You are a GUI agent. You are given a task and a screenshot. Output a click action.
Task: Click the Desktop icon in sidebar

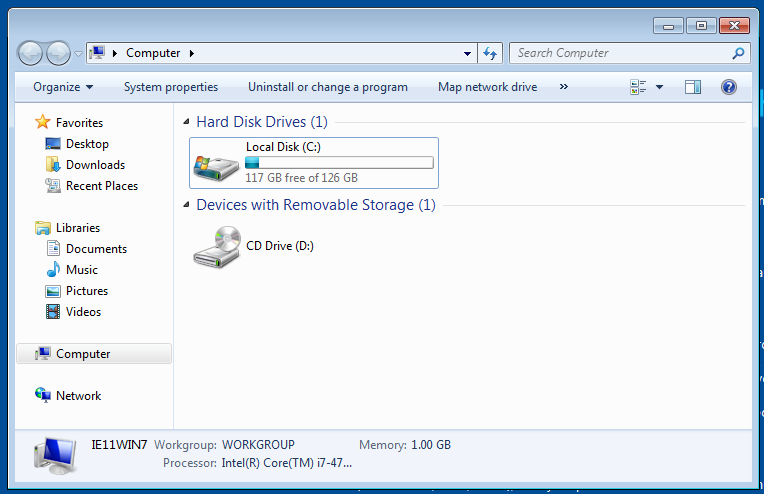tap(53, 144)
